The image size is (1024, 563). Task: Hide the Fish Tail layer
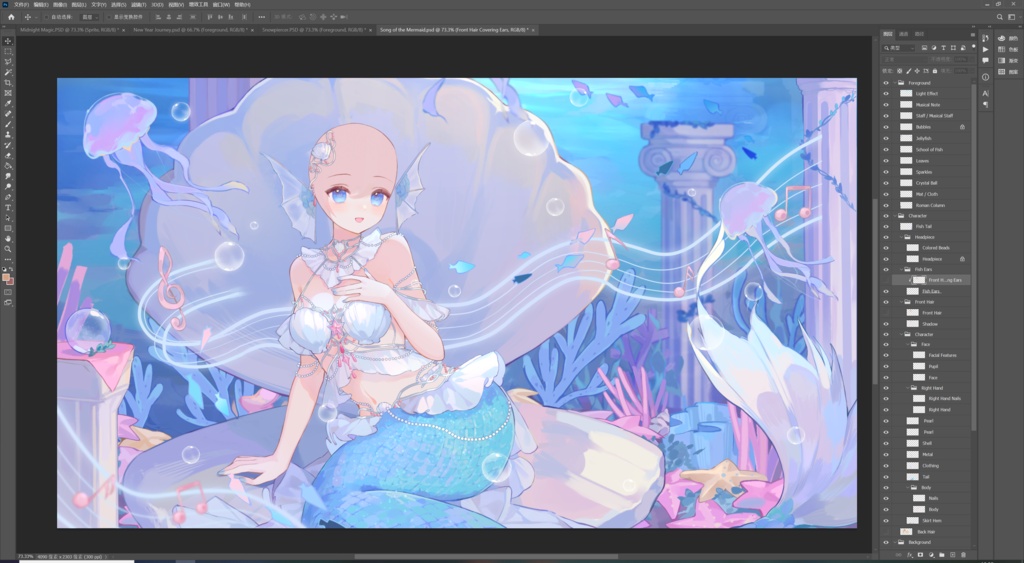click(x=886, y=227)
